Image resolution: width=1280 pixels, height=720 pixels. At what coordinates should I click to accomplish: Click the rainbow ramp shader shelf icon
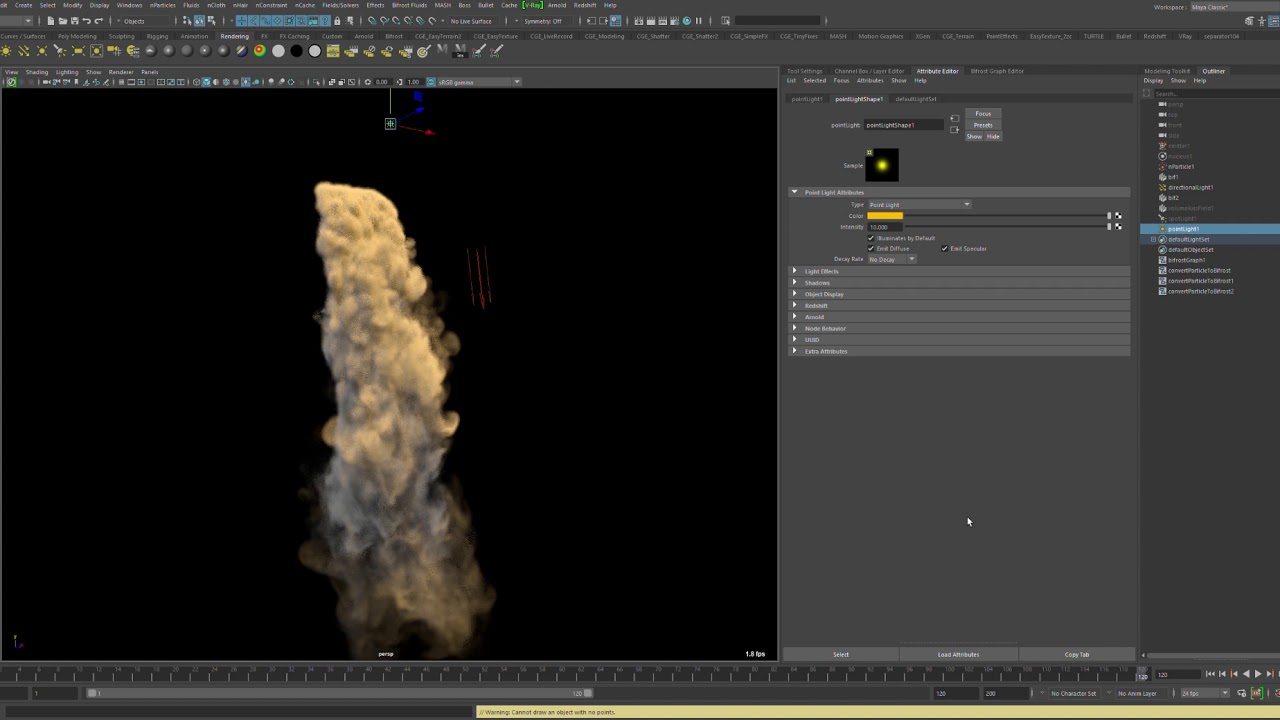[260, 51]
